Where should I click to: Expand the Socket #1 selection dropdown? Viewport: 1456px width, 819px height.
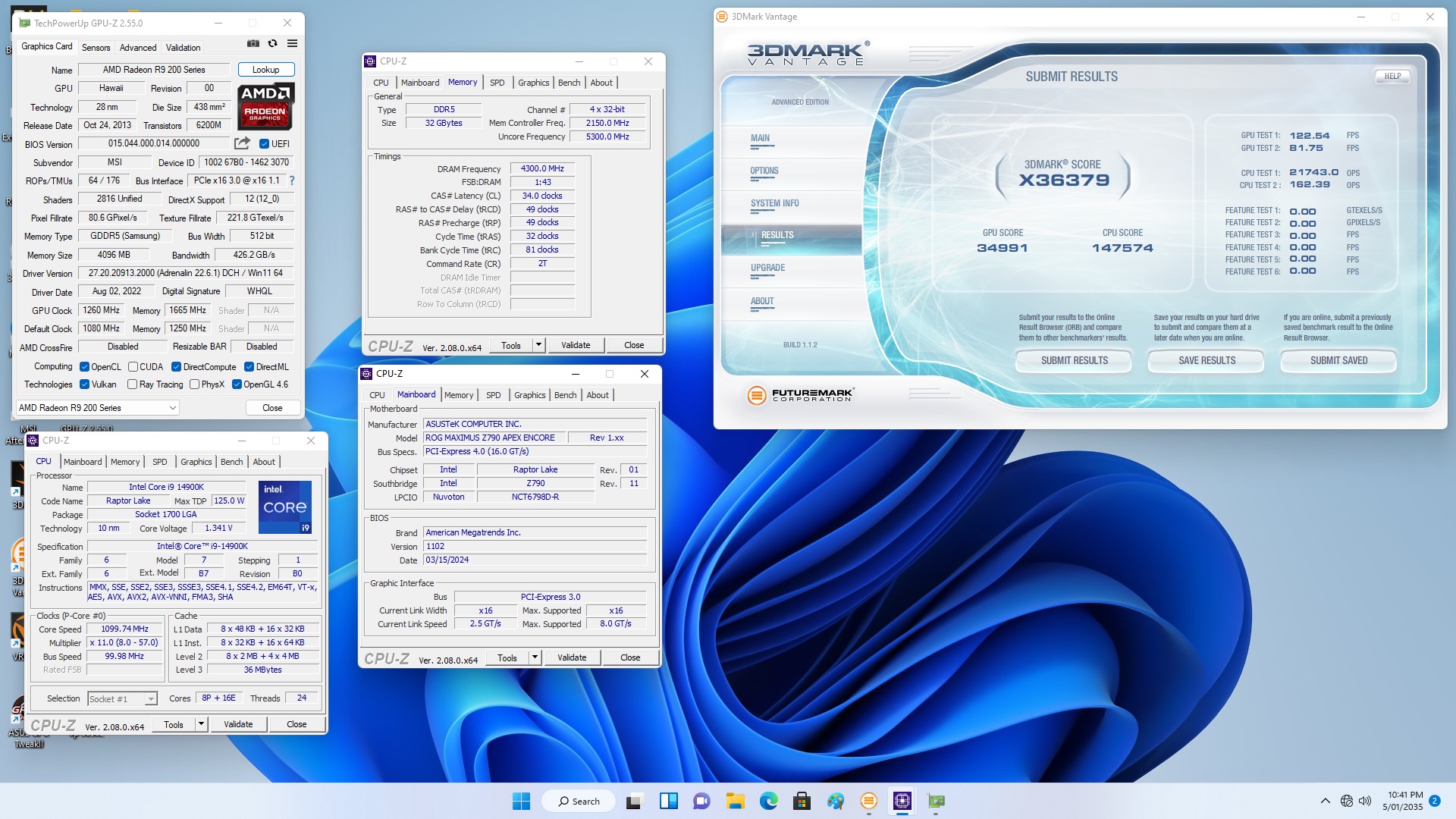click(151, 699)
